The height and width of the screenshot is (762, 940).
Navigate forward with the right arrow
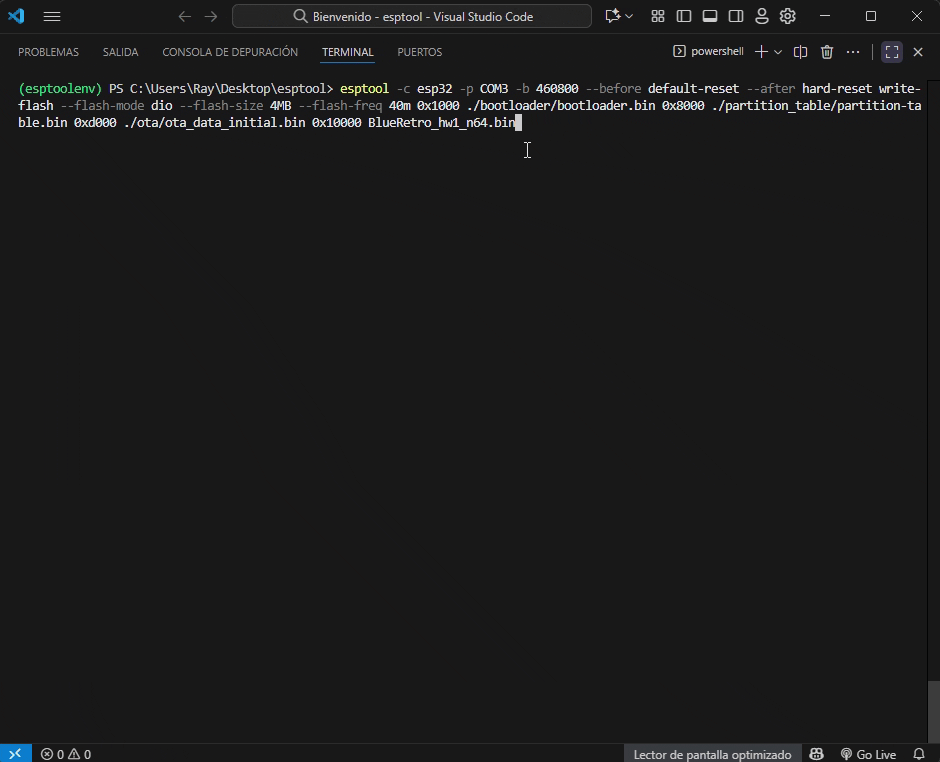(211, 16)
